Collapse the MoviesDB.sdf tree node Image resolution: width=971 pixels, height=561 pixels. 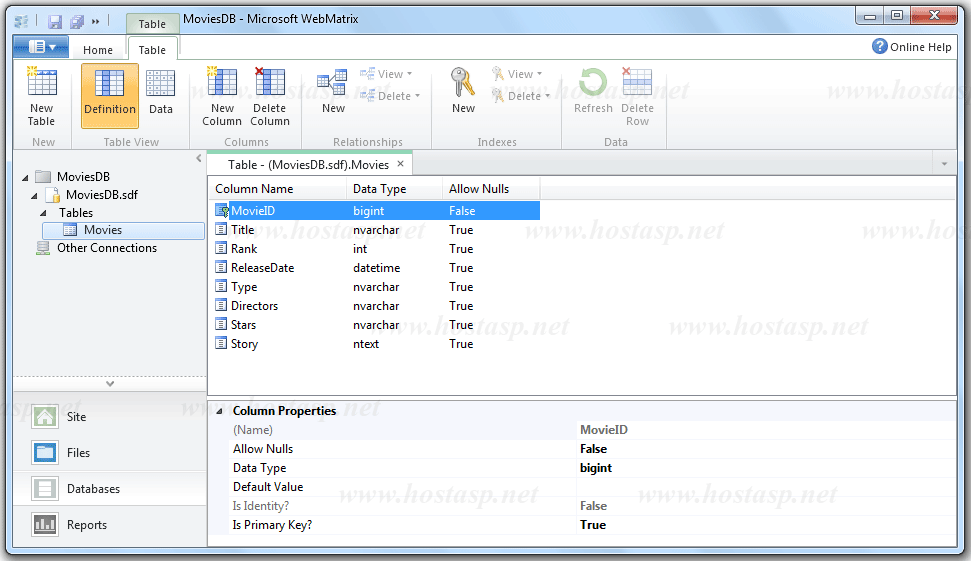click(34, 195)
